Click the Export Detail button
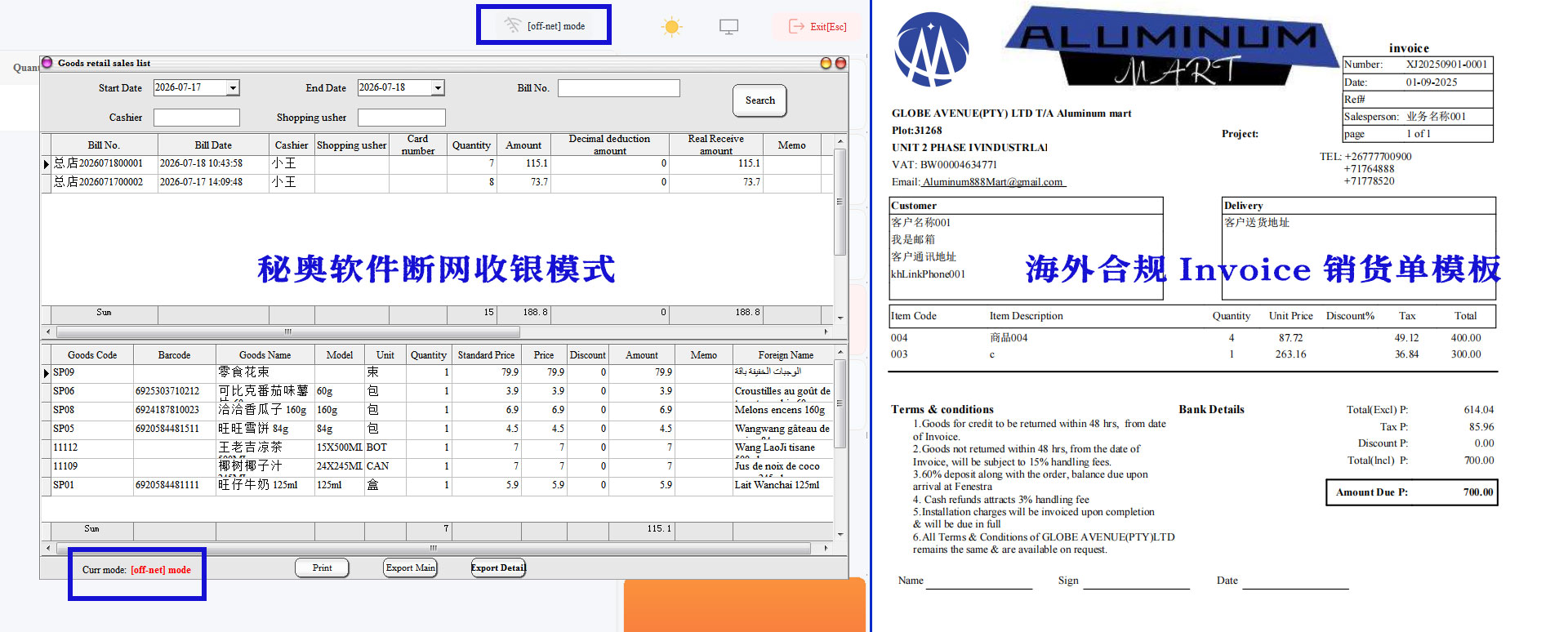The width and height of the screenshot is (1568, 632). [498, 568]
